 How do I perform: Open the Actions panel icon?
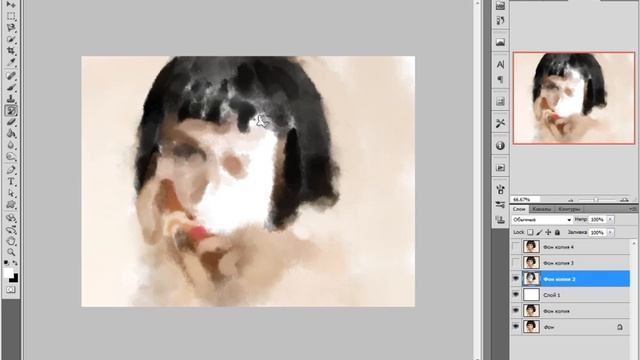(x=500, y=168)
